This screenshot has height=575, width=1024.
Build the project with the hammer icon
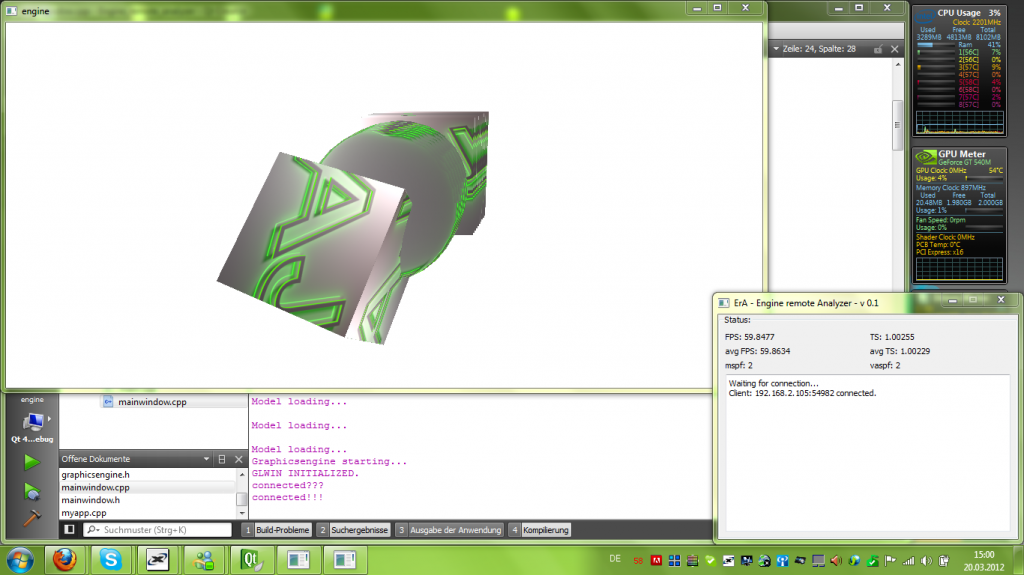pos(31,517)
